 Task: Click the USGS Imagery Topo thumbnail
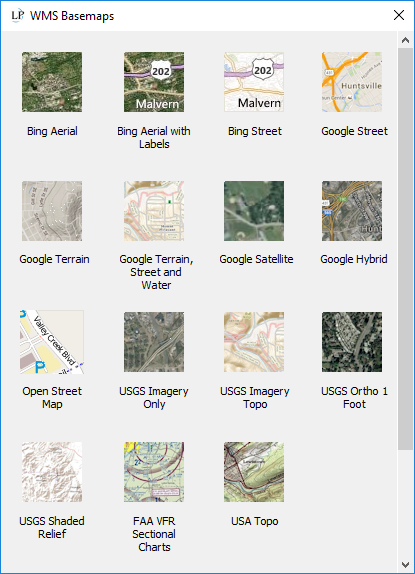tap(254, 342)
